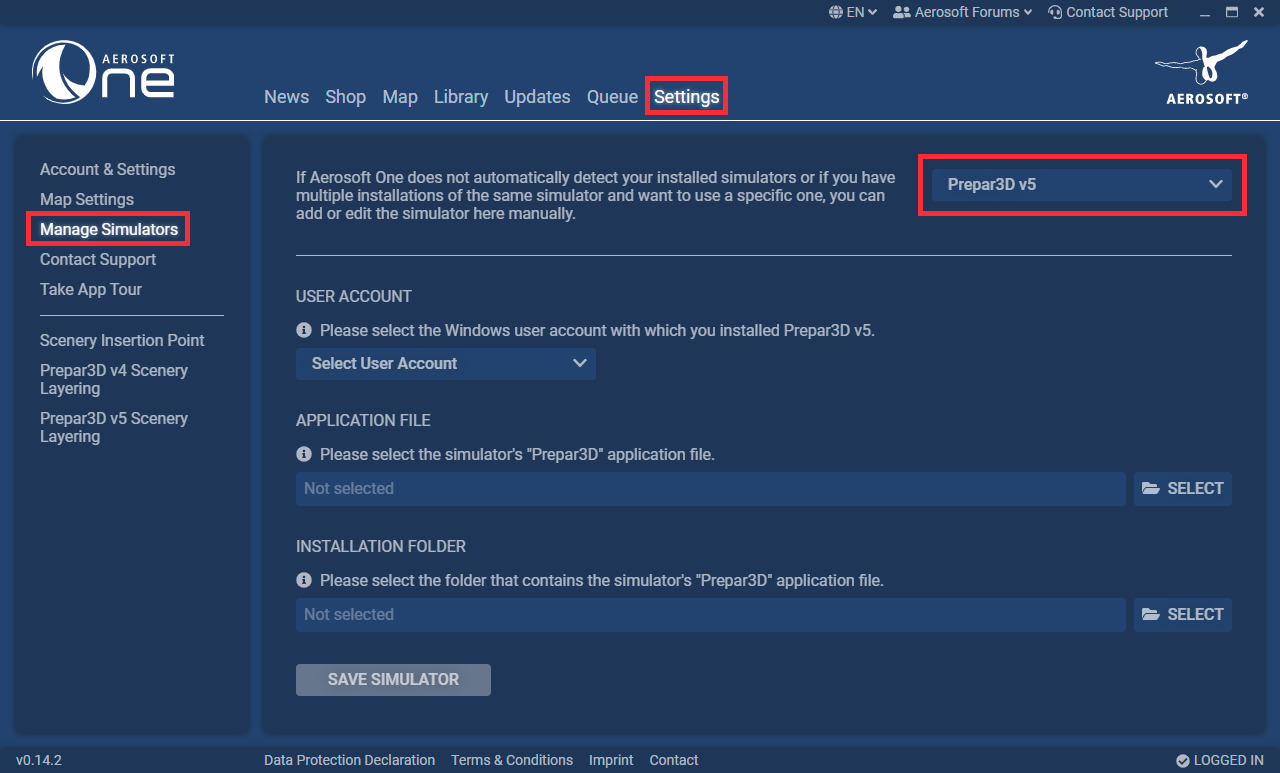1280x773 pixels.
Task: Open the EN language dropdown
Action: [853, 12]
